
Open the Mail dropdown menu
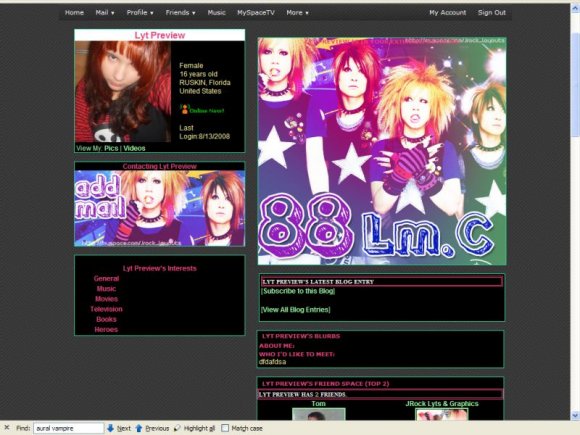[105, 13]
